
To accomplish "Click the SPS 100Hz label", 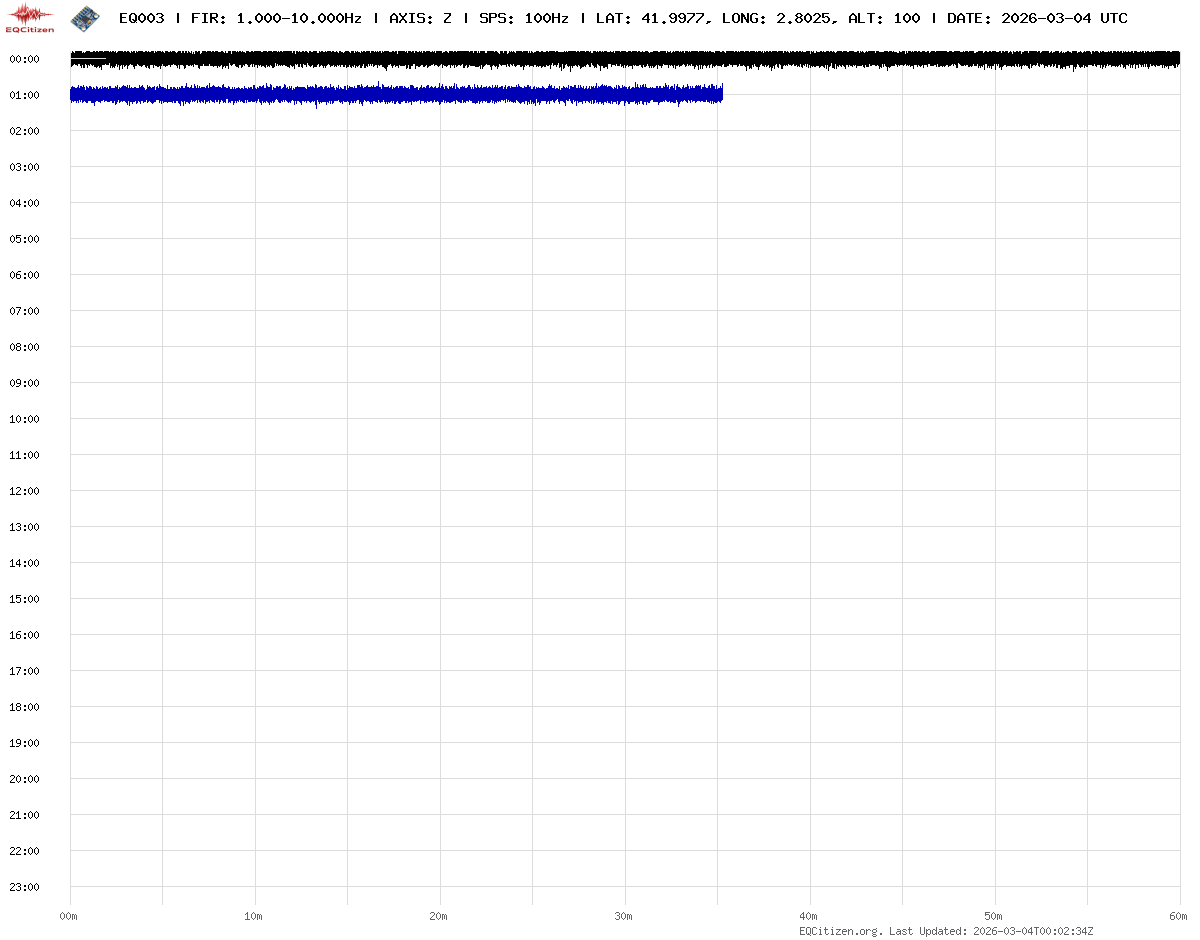I will click(524, 18).
